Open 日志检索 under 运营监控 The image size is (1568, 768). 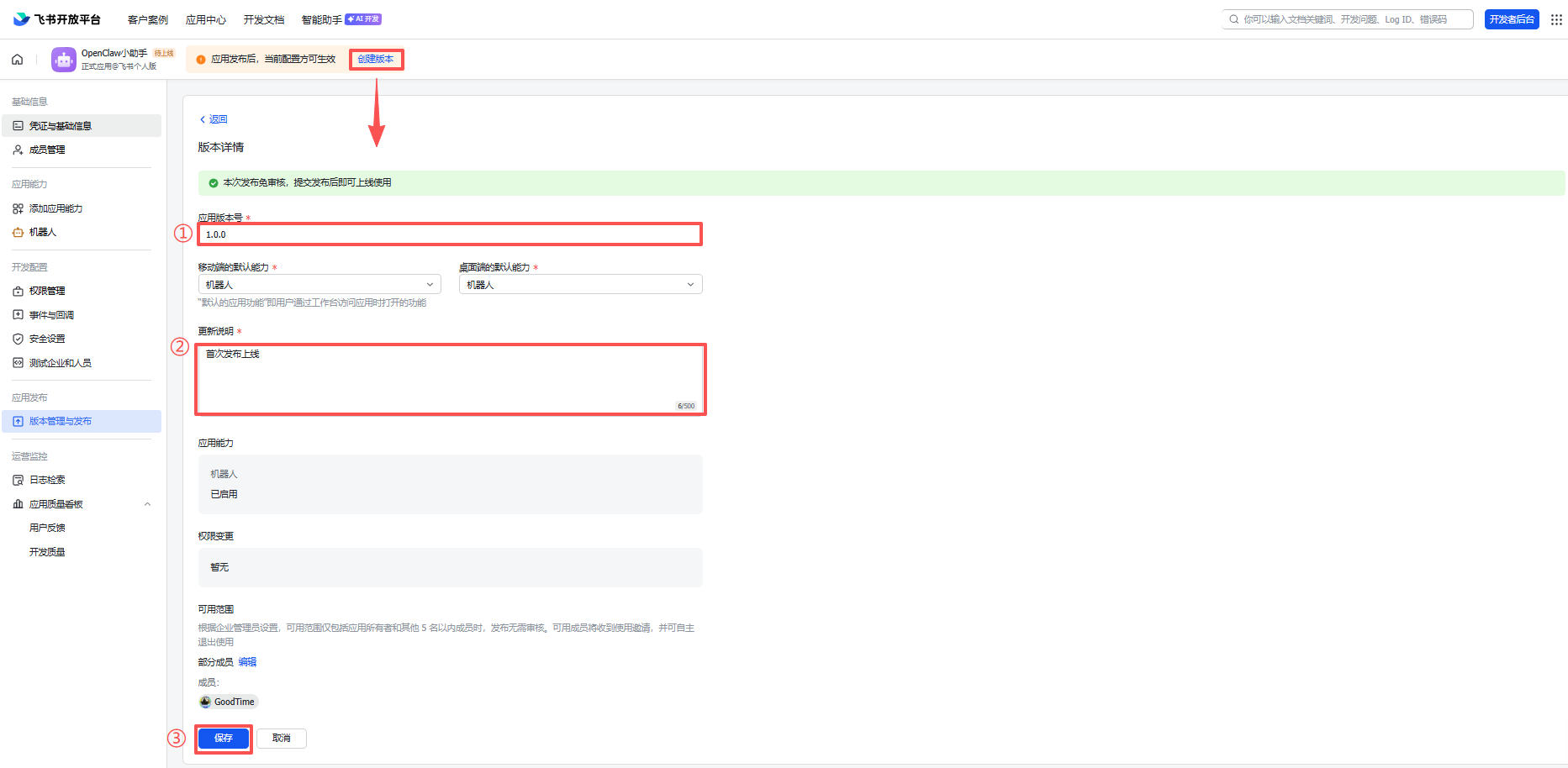tap(47, 481)
